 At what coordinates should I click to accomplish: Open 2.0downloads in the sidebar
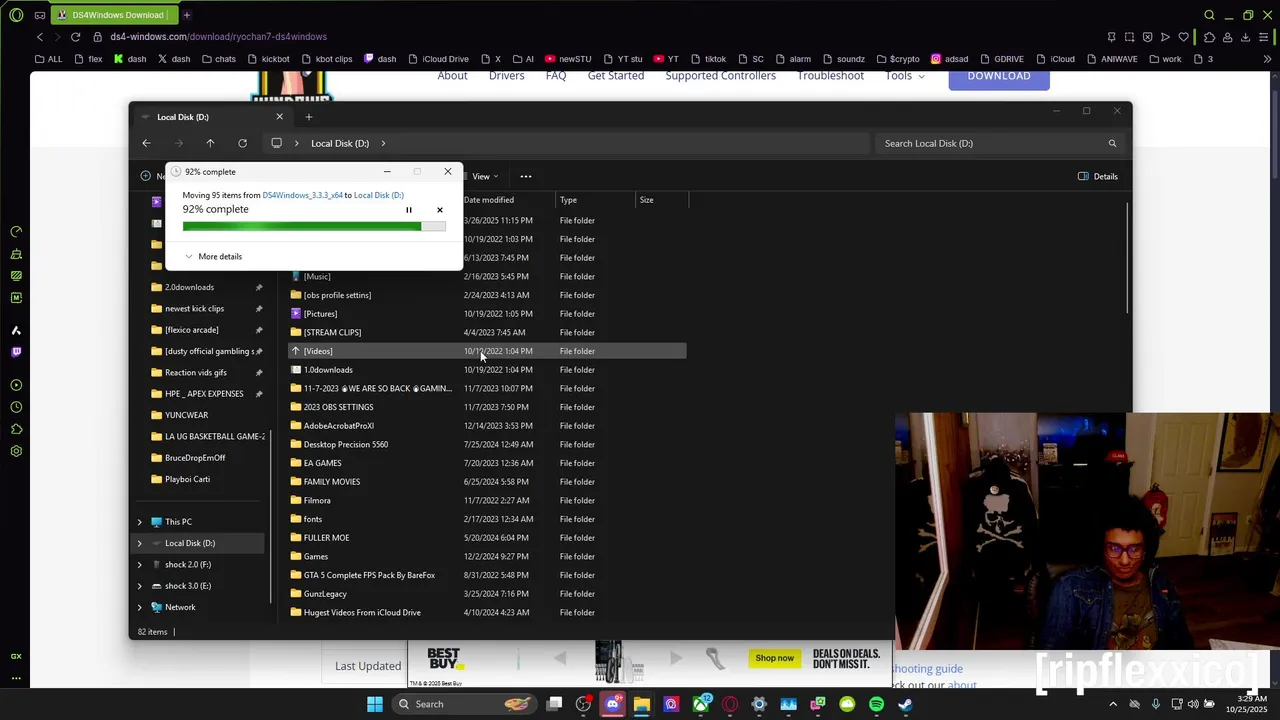(x=189, y=287)
